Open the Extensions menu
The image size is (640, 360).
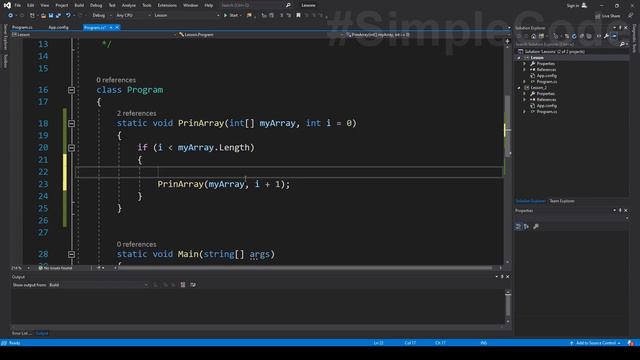click(x=167, y=5)
